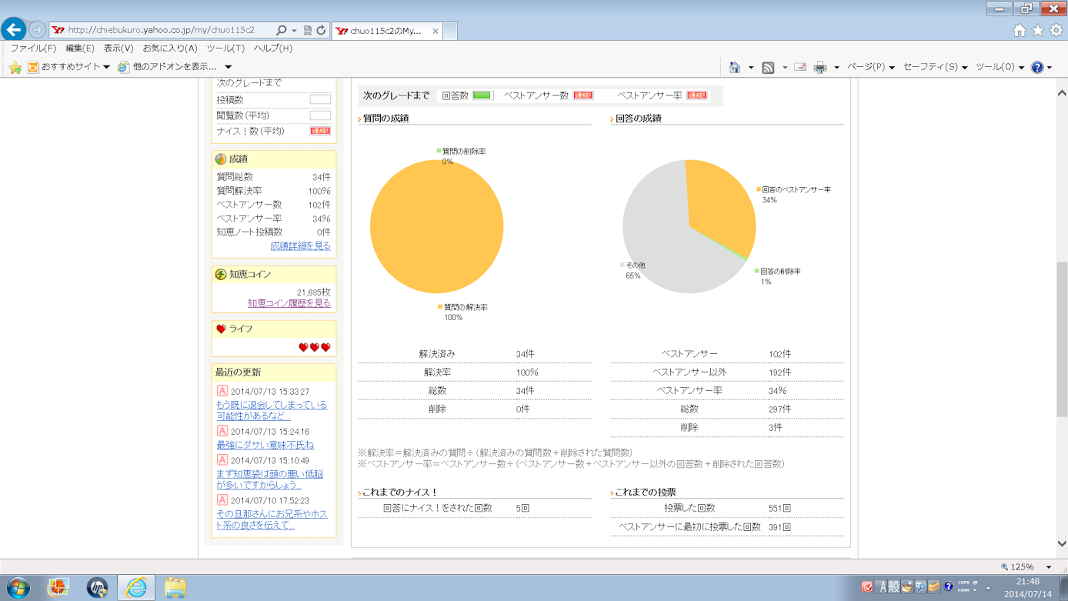1068x601 pixels.
Task: Close the chuo115c2 My tab
Action: tap(435, 31)
